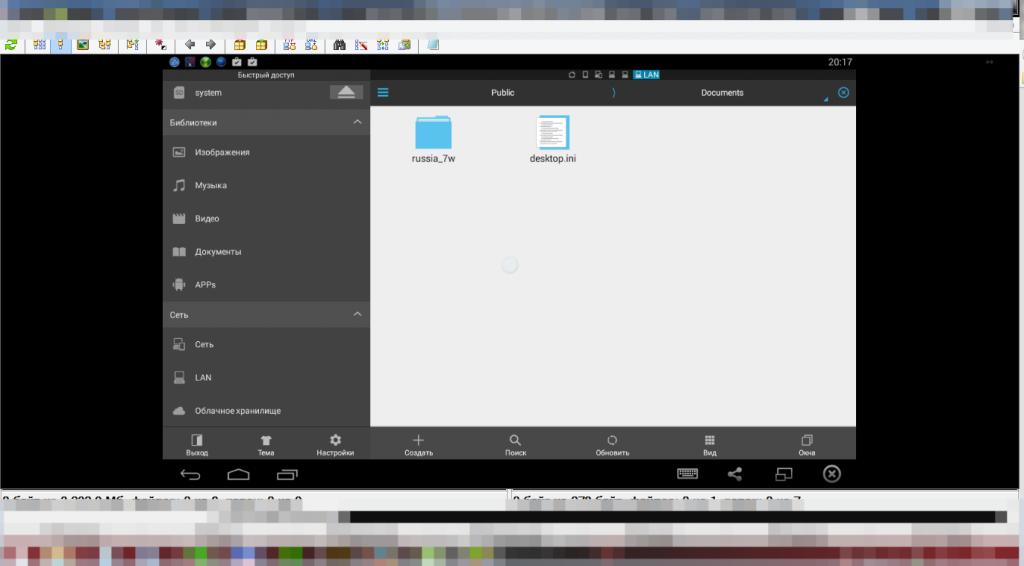Open the russia_7w folder
Image resolution: width=1024 pixels, height=566 pixels.
pos(433,138)
